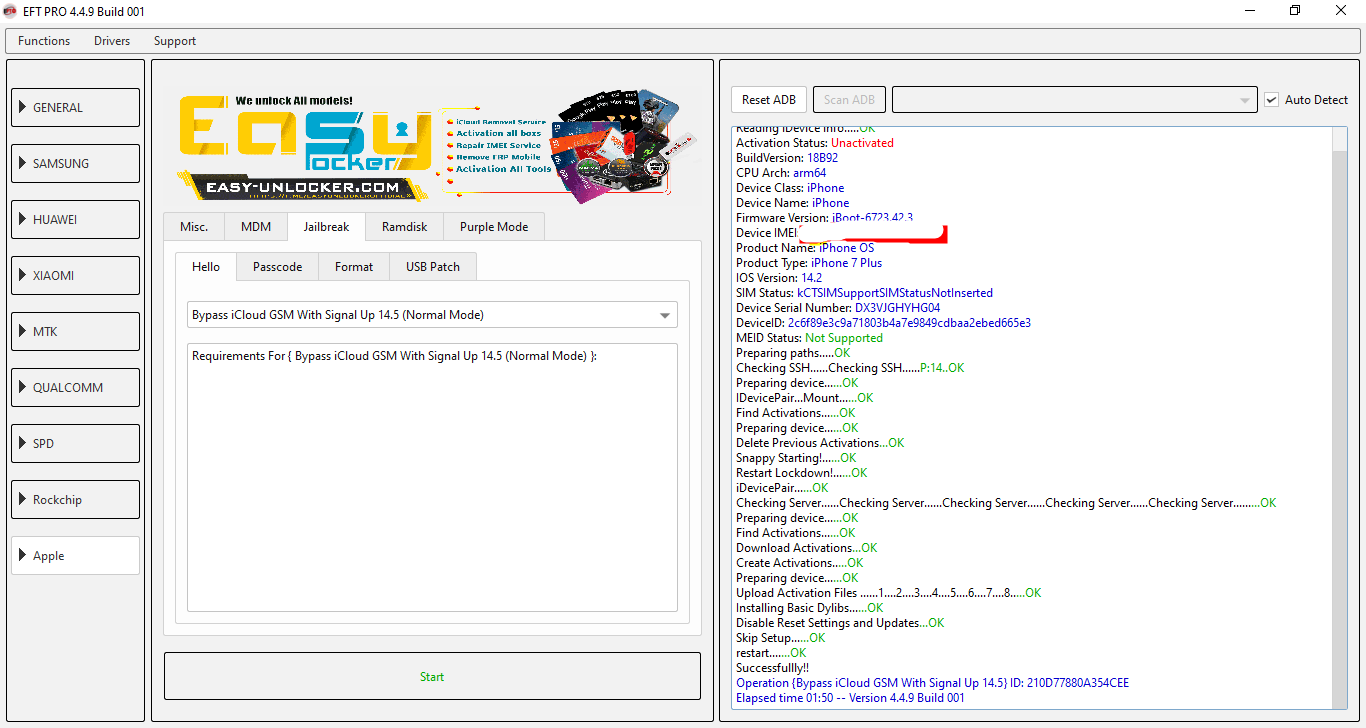
Task: Click the BuildVersion 18B92 log line
Action: point(787,158)
